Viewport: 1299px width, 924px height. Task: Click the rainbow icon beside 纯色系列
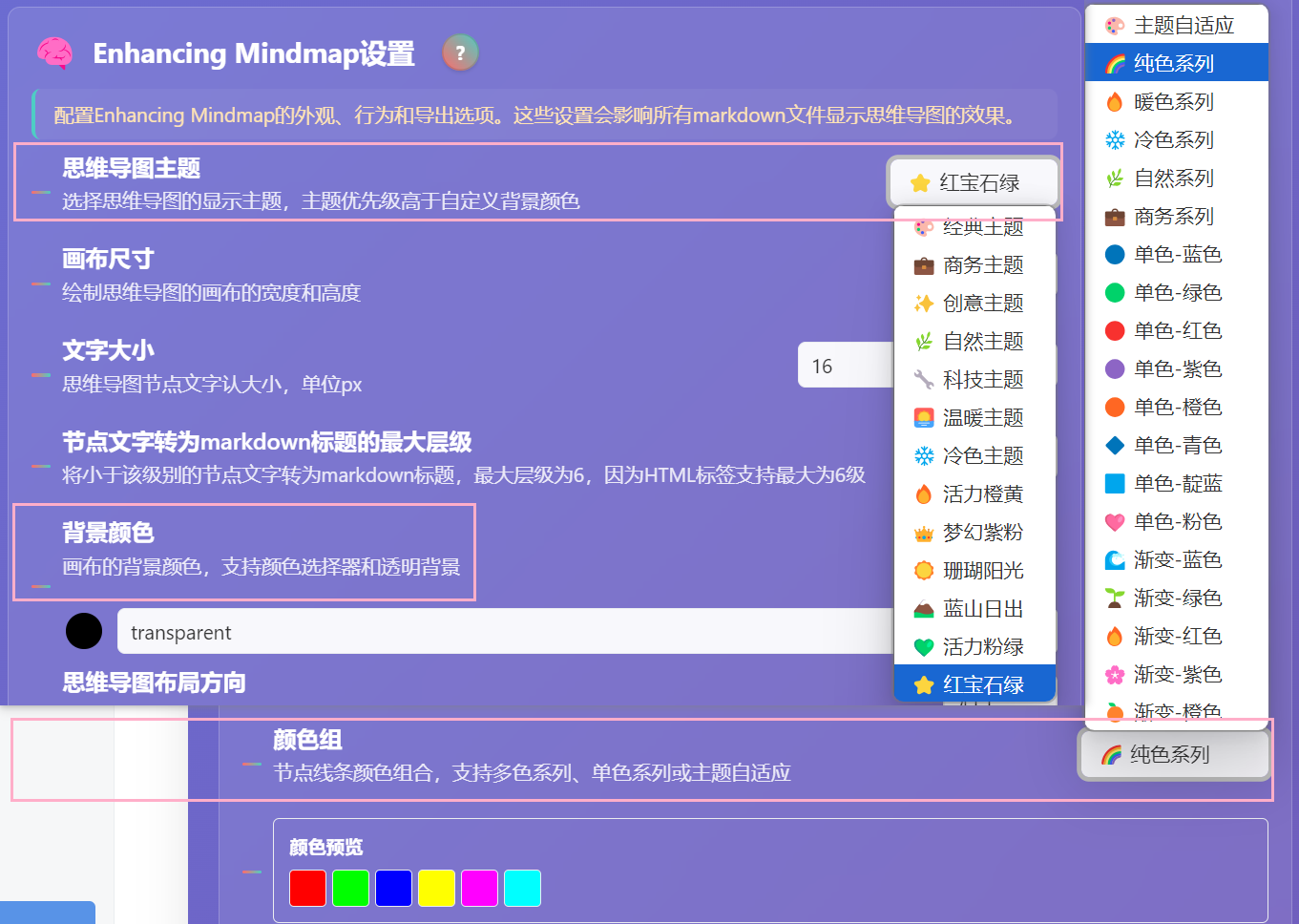point(1113,61)
